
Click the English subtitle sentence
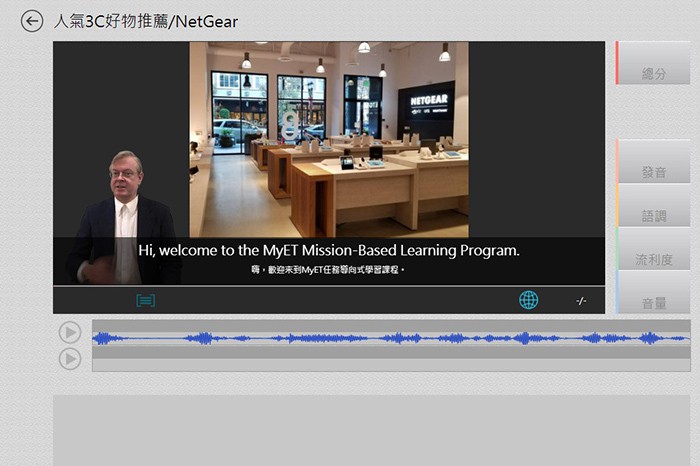pos(328,251)
